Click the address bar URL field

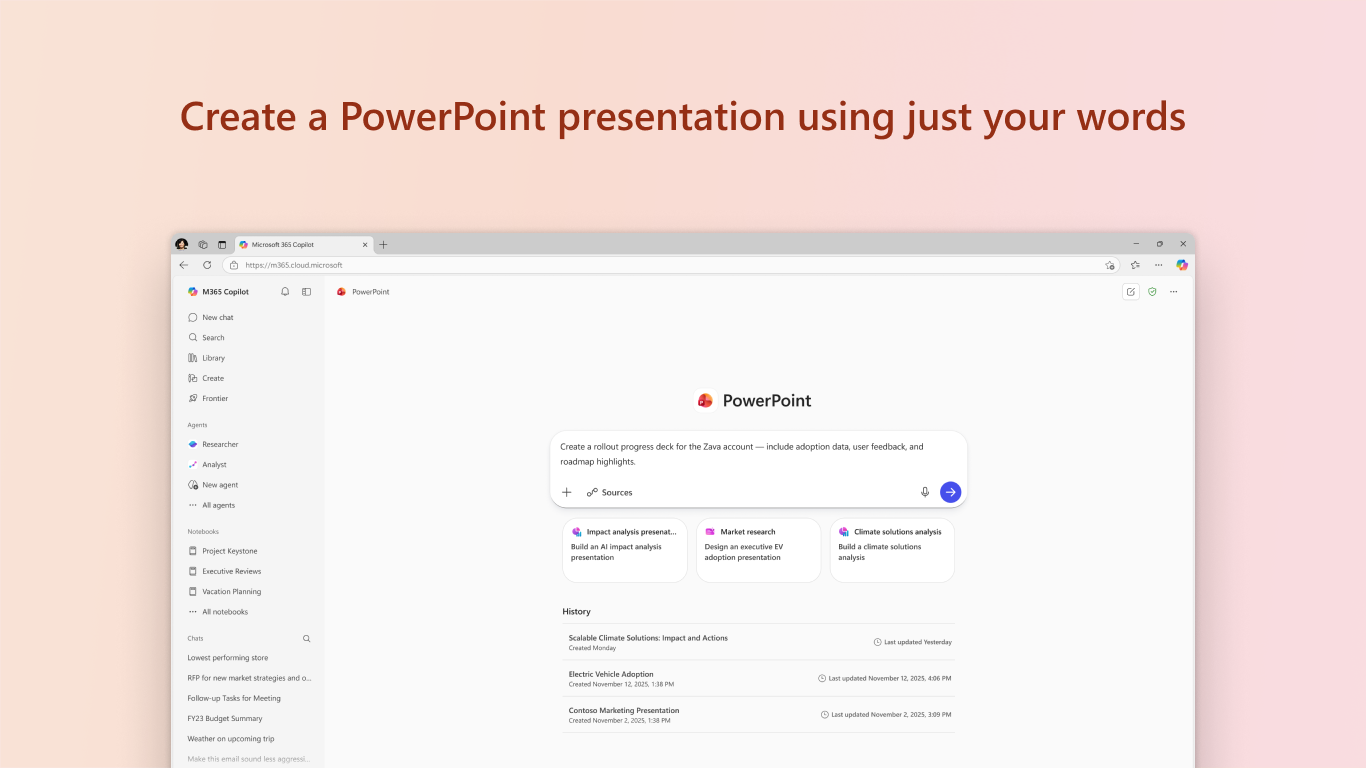(x=670, y=265)
